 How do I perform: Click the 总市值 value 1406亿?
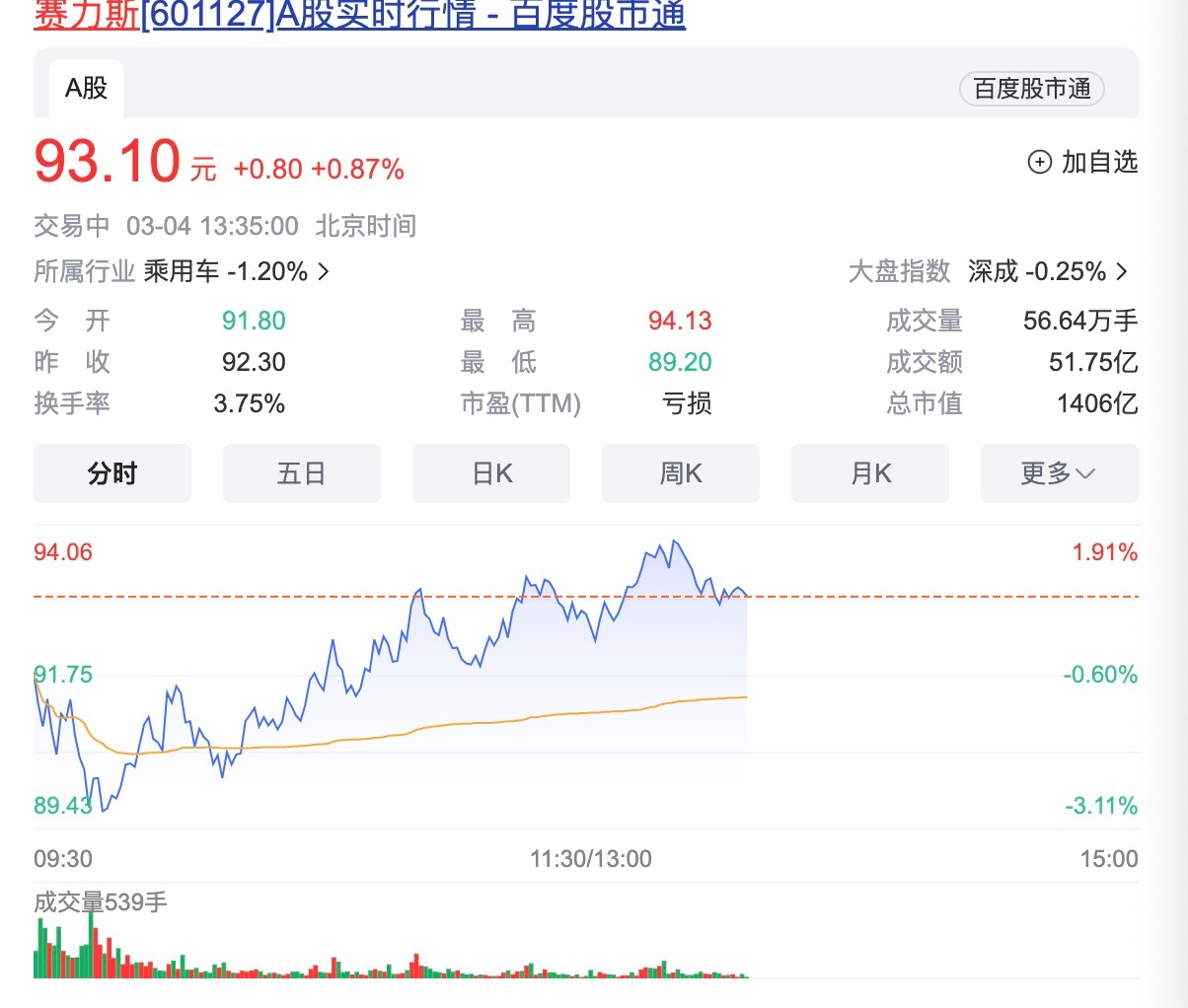coord(1097,403)
